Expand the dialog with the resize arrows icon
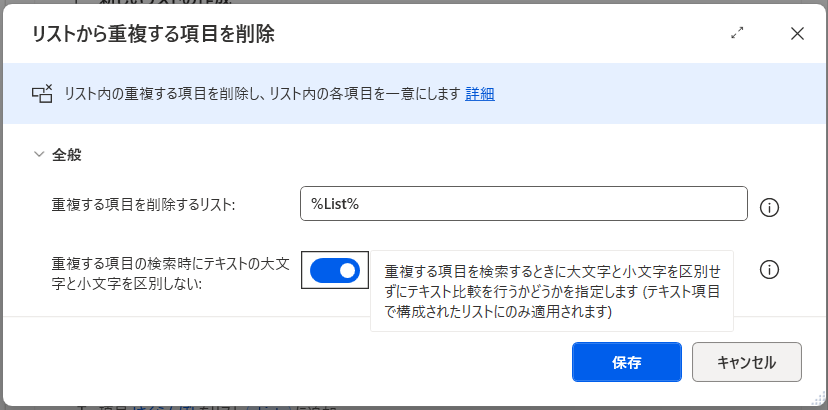 coord(738,33)
